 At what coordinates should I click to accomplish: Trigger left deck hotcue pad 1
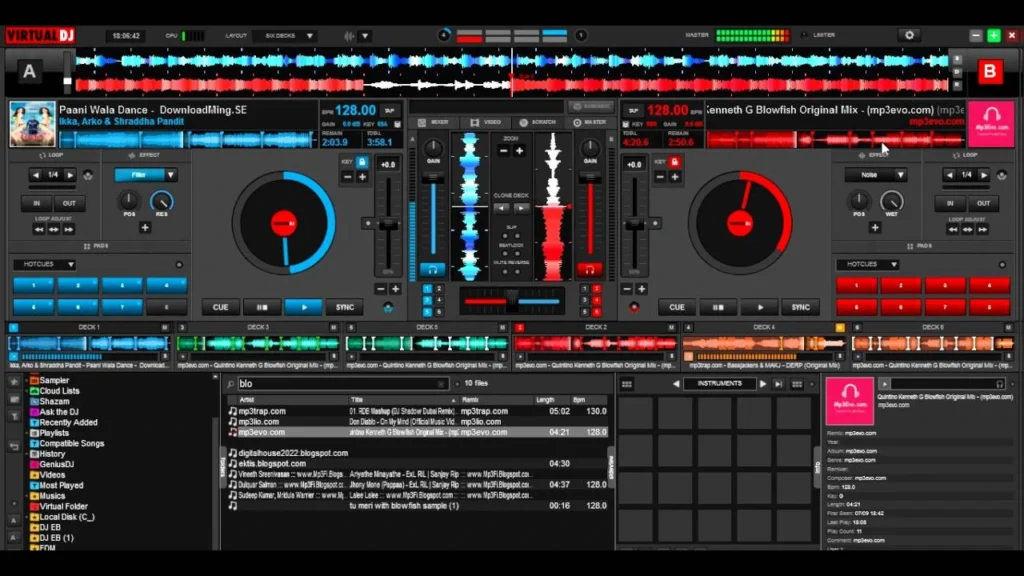pos(33,285)
